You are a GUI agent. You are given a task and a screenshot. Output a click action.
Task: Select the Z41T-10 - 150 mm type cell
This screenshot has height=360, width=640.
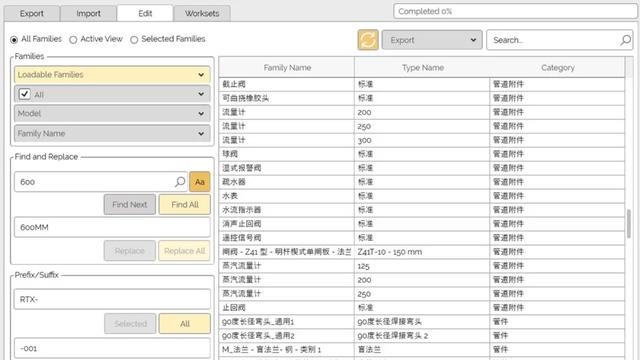422,252
